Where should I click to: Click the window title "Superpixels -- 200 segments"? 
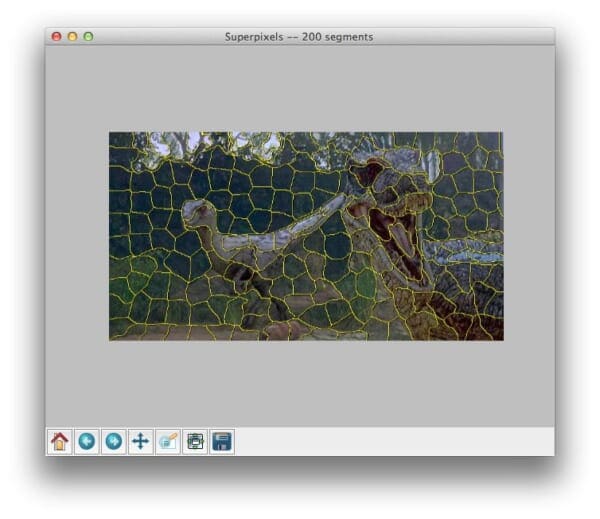300,37
